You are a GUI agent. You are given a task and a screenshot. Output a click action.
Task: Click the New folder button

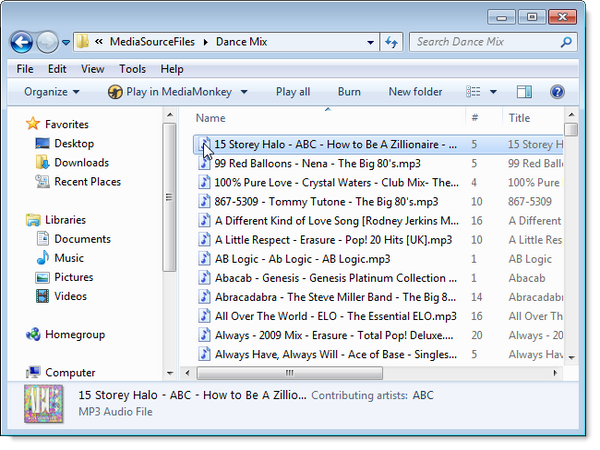click(x=415, y=92)
